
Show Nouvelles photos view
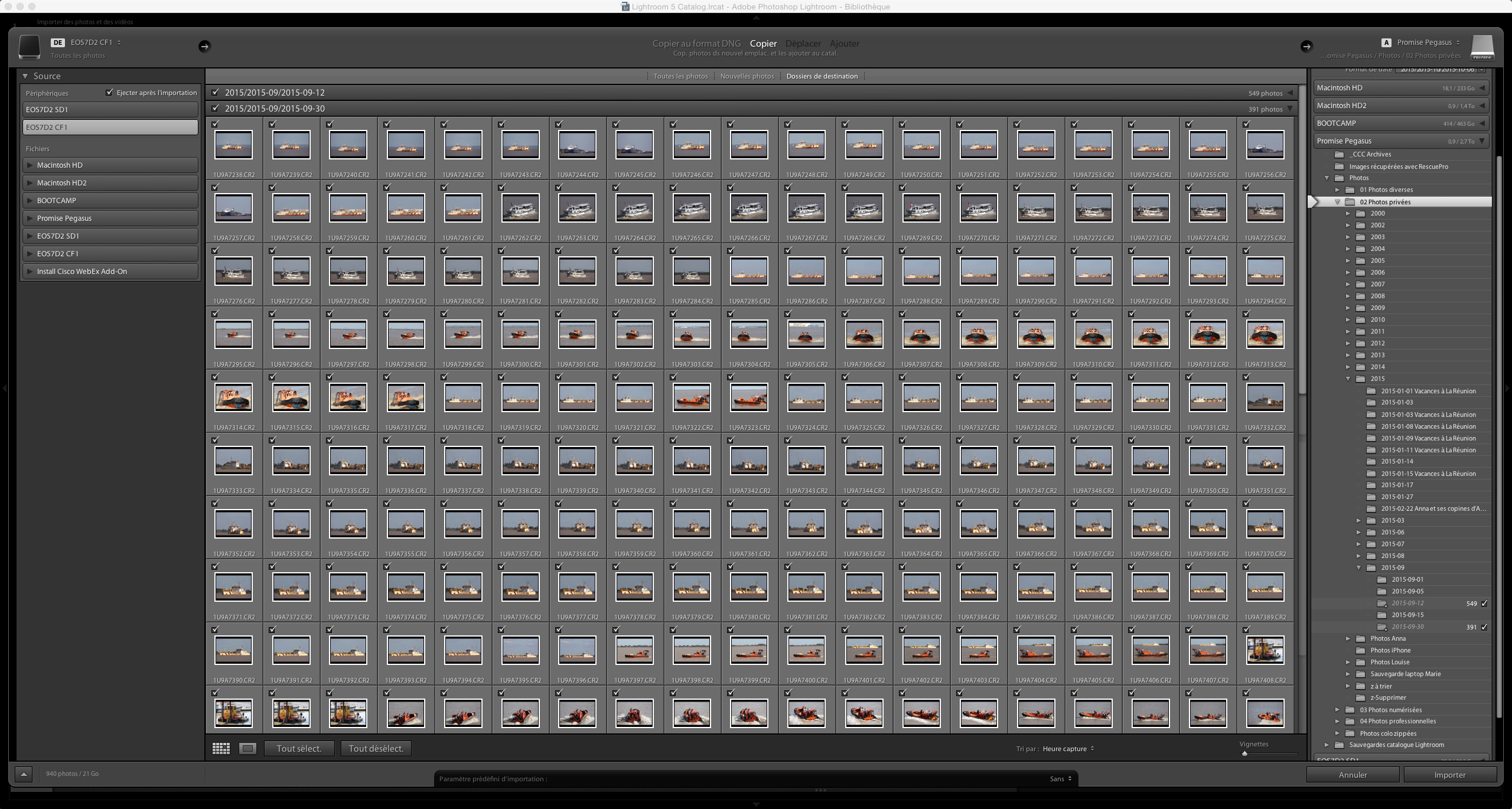[747, 76]
